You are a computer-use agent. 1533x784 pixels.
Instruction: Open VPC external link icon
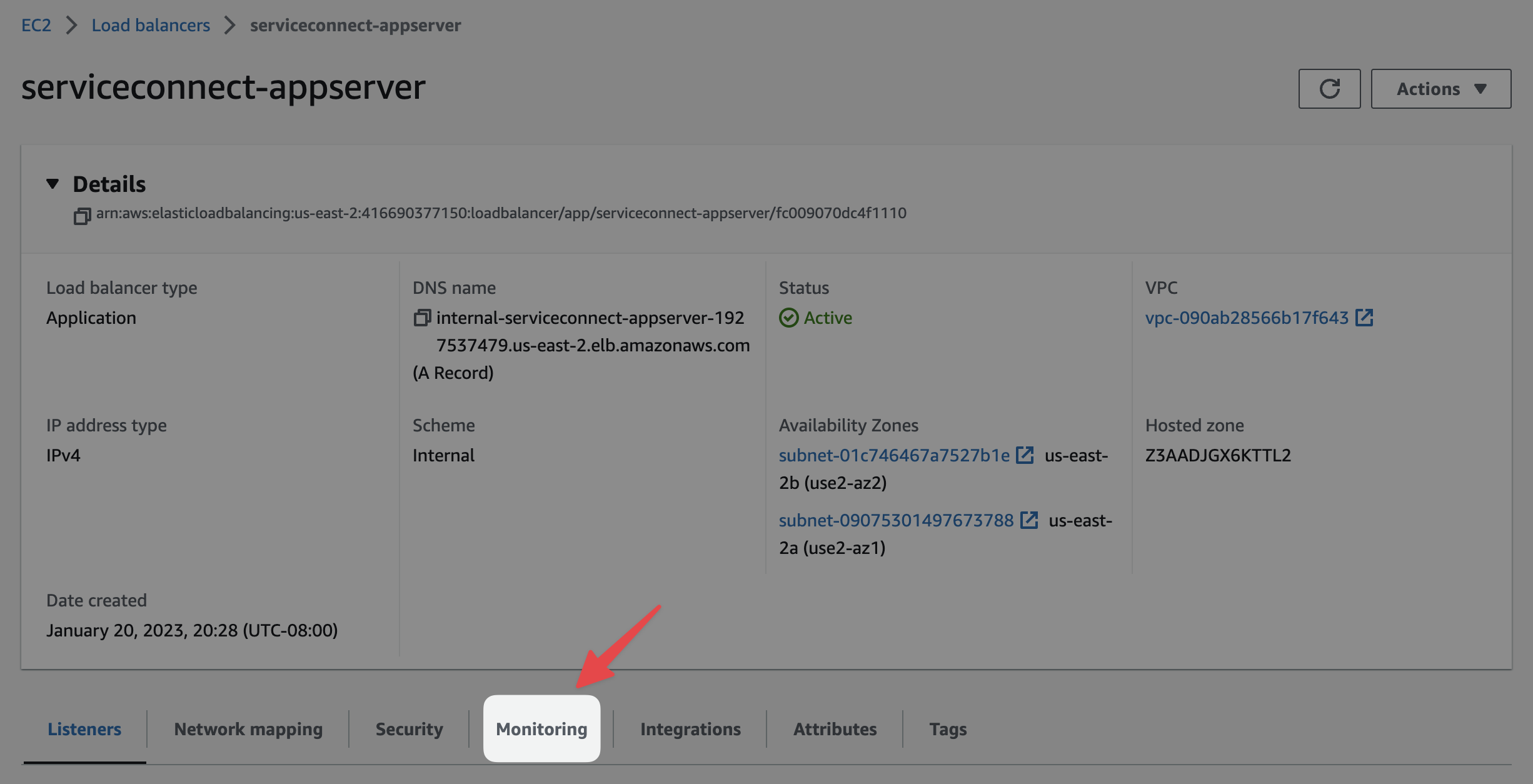tap(1364, 318)
